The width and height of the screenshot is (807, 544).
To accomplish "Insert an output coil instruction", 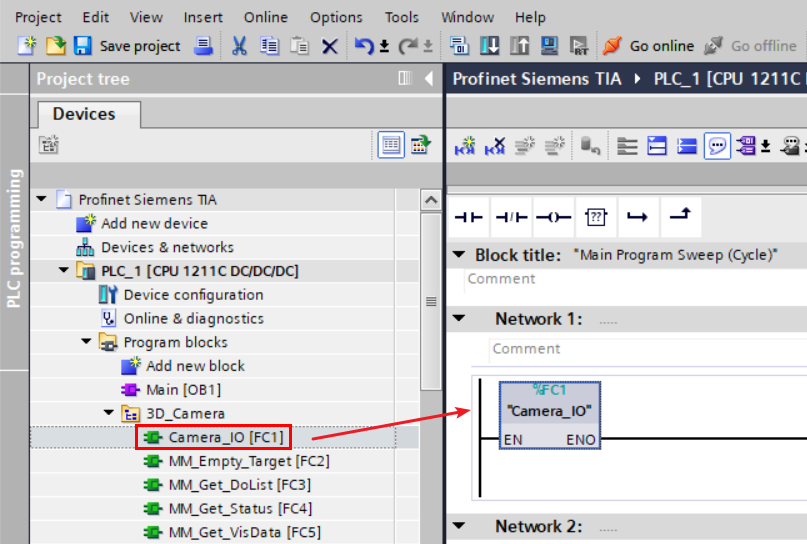I will (553, 216).
